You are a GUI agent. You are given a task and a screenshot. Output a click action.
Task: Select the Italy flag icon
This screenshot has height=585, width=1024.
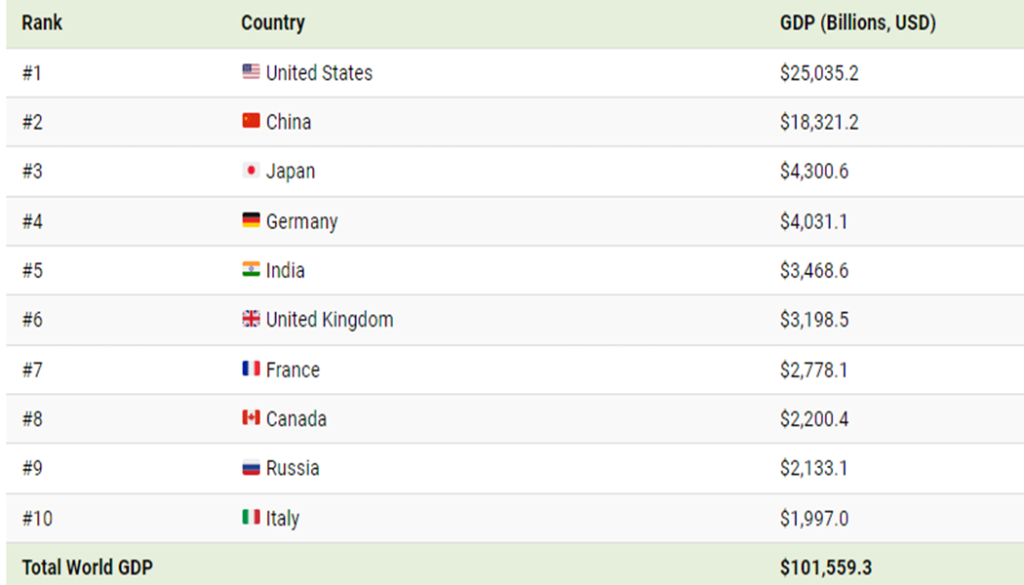click(x=251, y=517)
